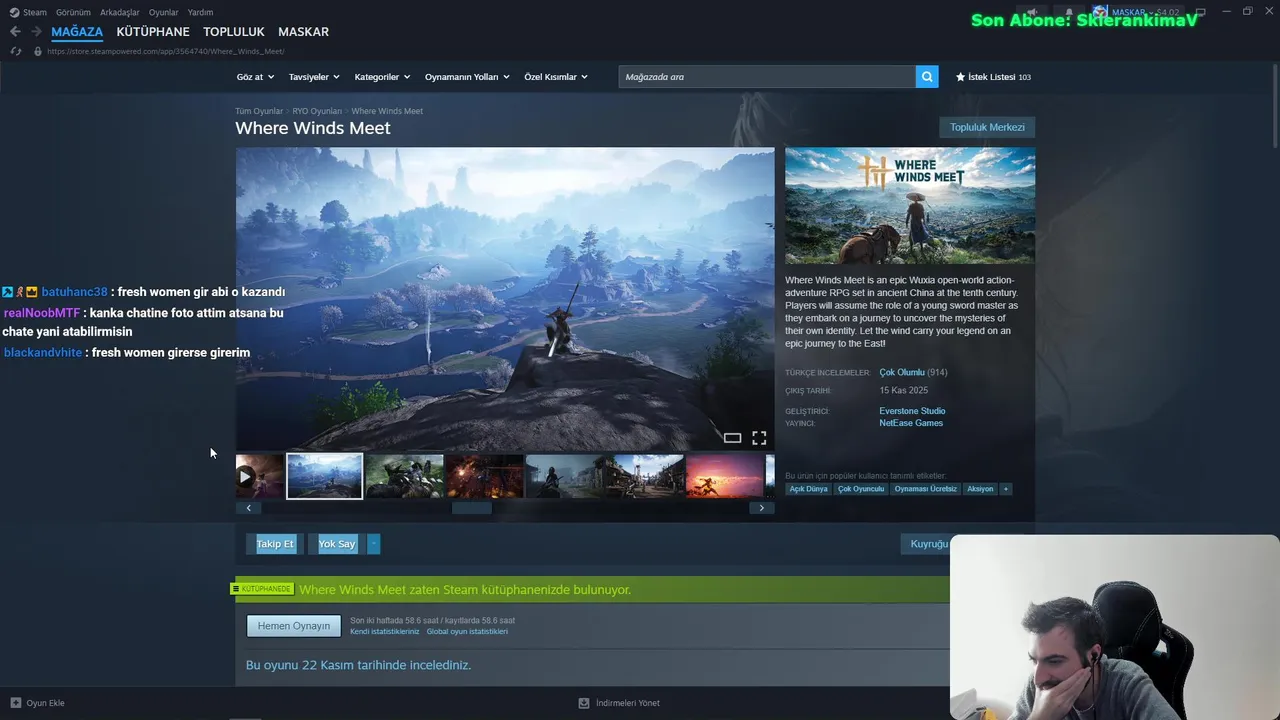
Task: Open fullscreen view of the screenshot
Action: pos(759,438)
